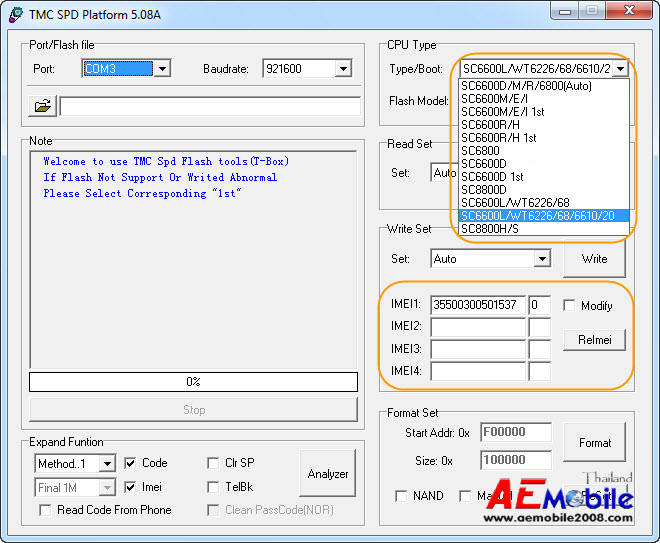Minimize the TMC SPD Platform window

pyautogui.click(x=564, y=11)
